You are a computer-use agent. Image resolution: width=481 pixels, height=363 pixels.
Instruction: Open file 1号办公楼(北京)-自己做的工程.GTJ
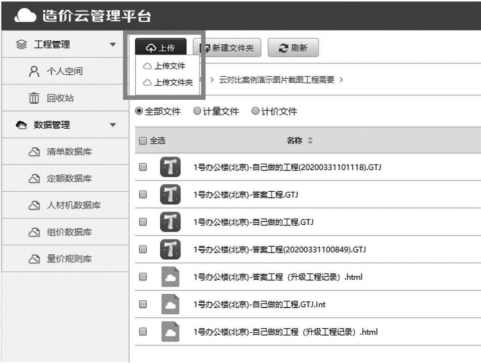coord(254,222)
